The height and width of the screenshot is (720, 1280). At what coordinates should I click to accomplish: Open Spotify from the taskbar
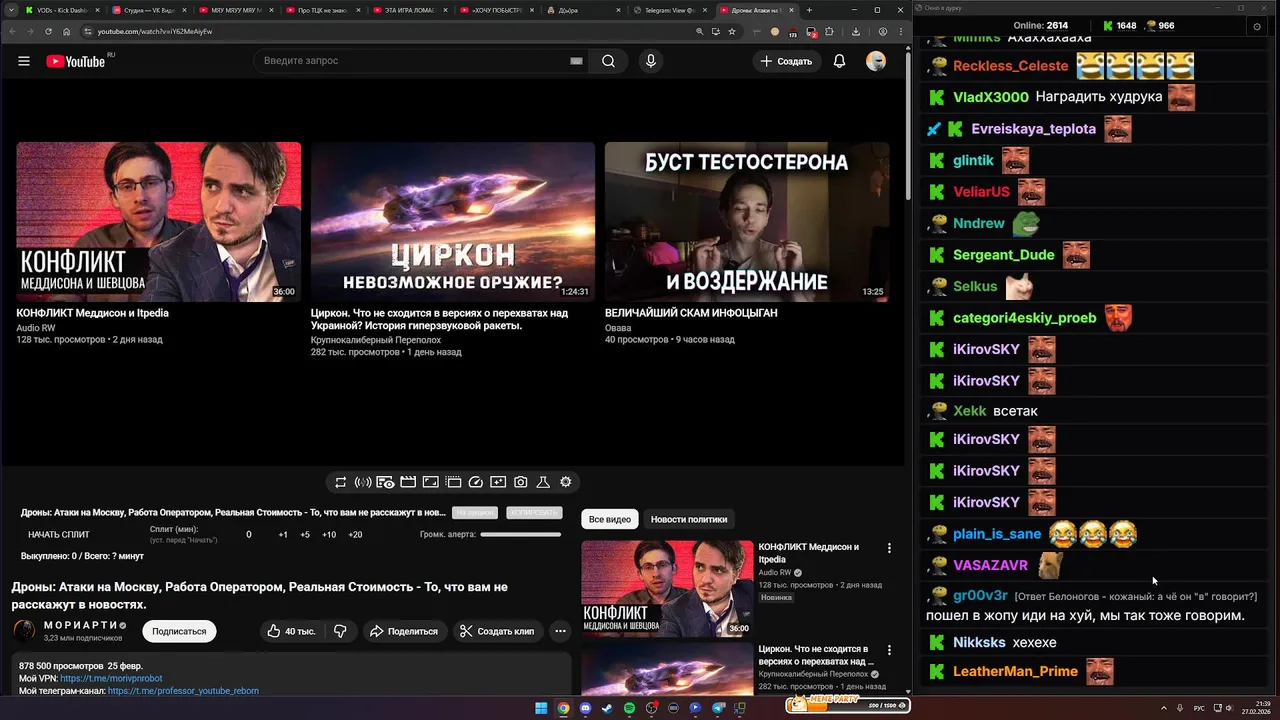coord(629,708)
